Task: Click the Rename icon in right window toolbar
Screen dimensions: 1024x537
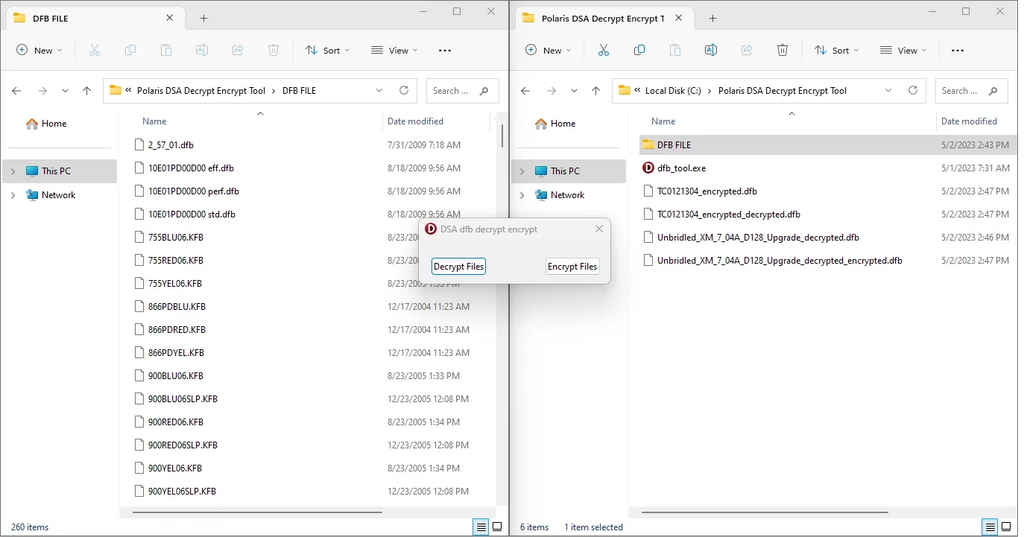Action: (x=711, y=50)
